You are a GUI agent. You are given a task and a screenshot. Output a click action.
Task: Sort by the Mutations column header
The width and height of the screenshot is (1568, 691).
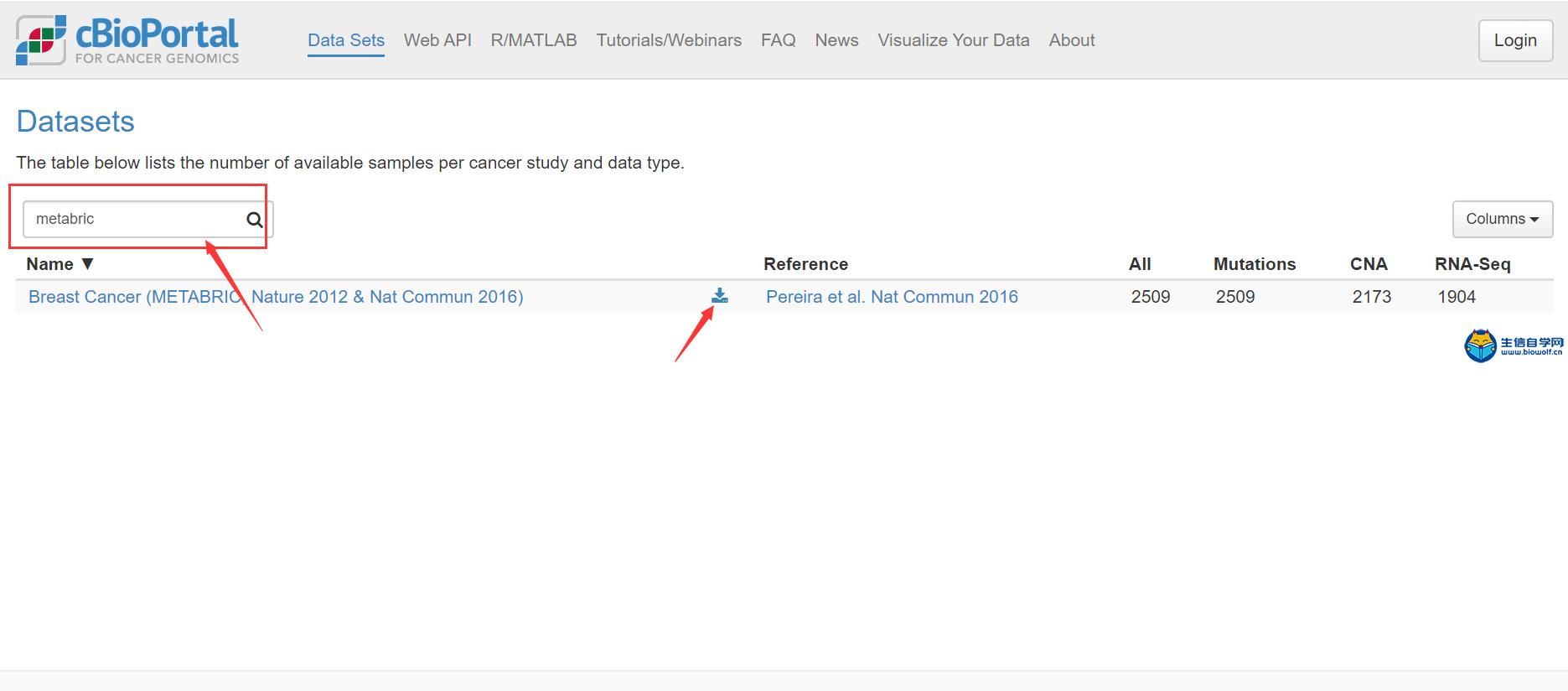pos(1255,264)
